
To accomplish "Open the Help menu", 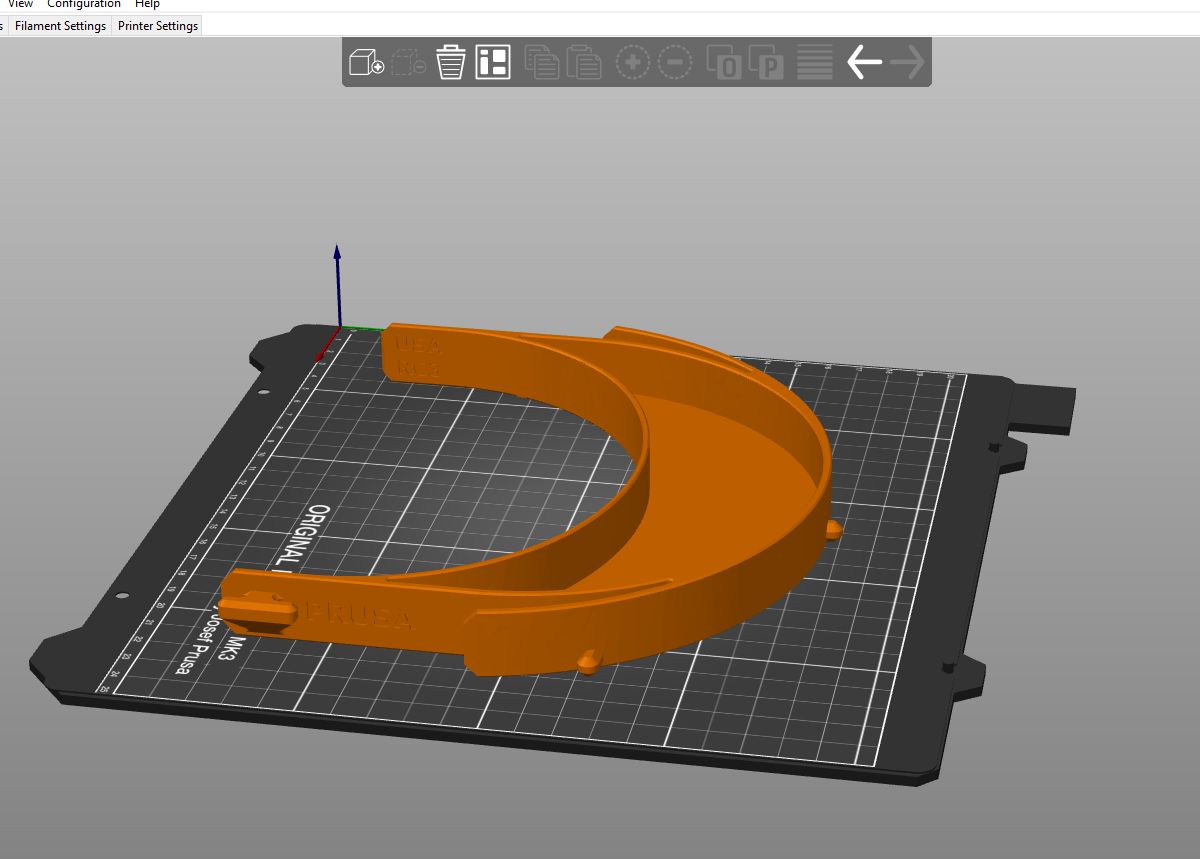I will 147,4.
